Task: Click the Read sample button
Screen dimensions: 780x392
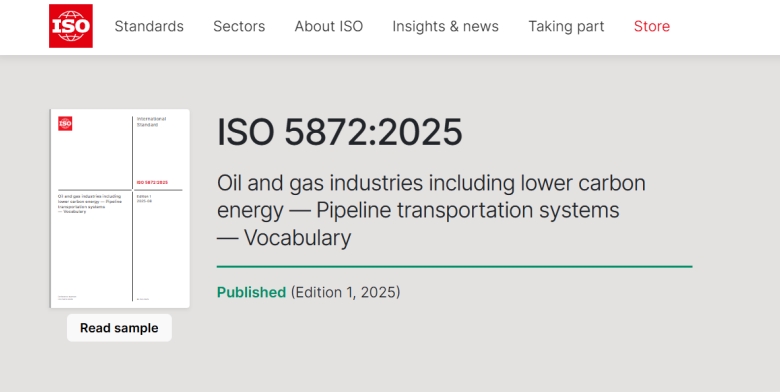Action: (119, 328)
